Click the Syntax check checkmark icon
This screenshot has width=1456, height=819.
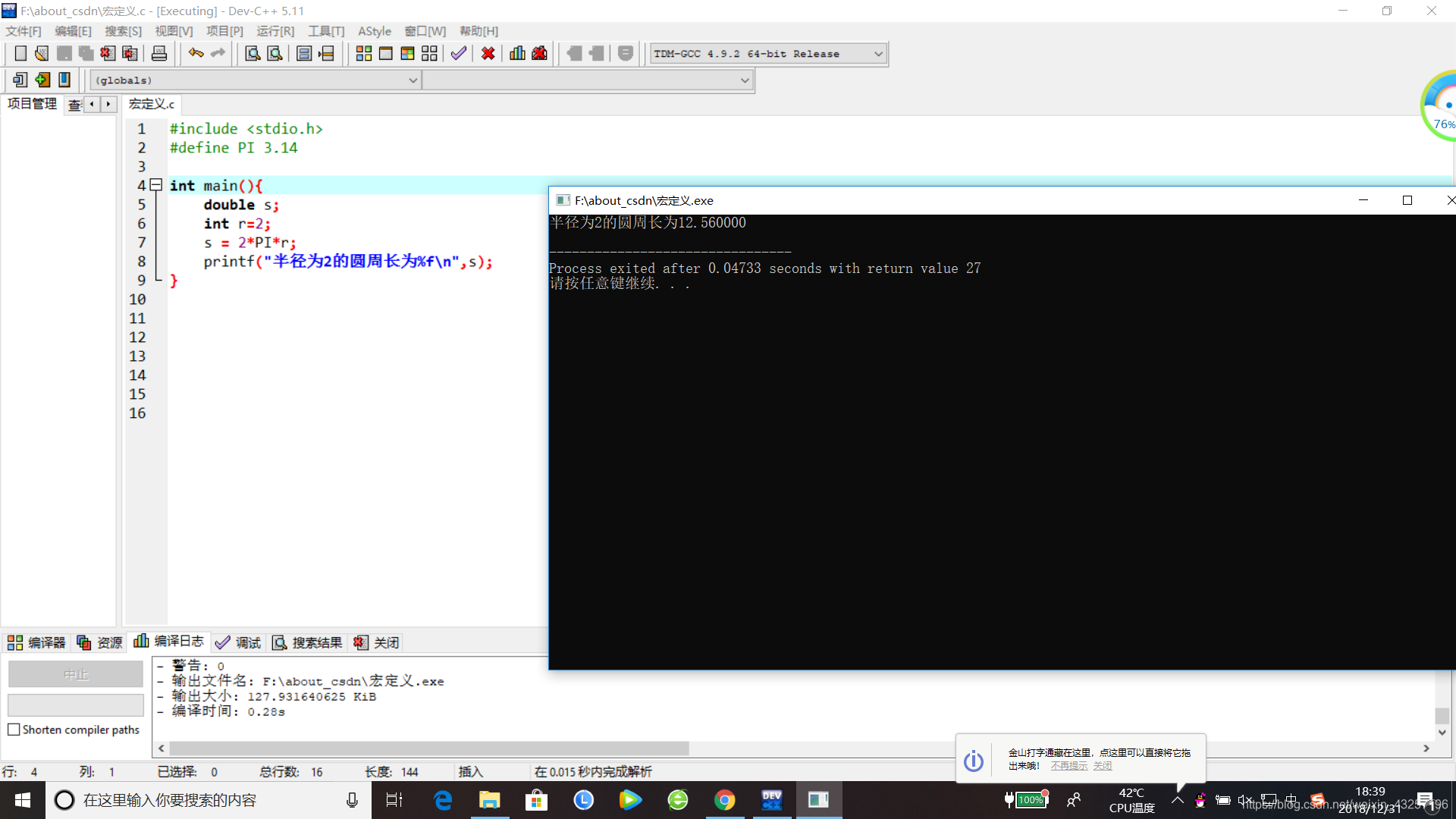458,53
